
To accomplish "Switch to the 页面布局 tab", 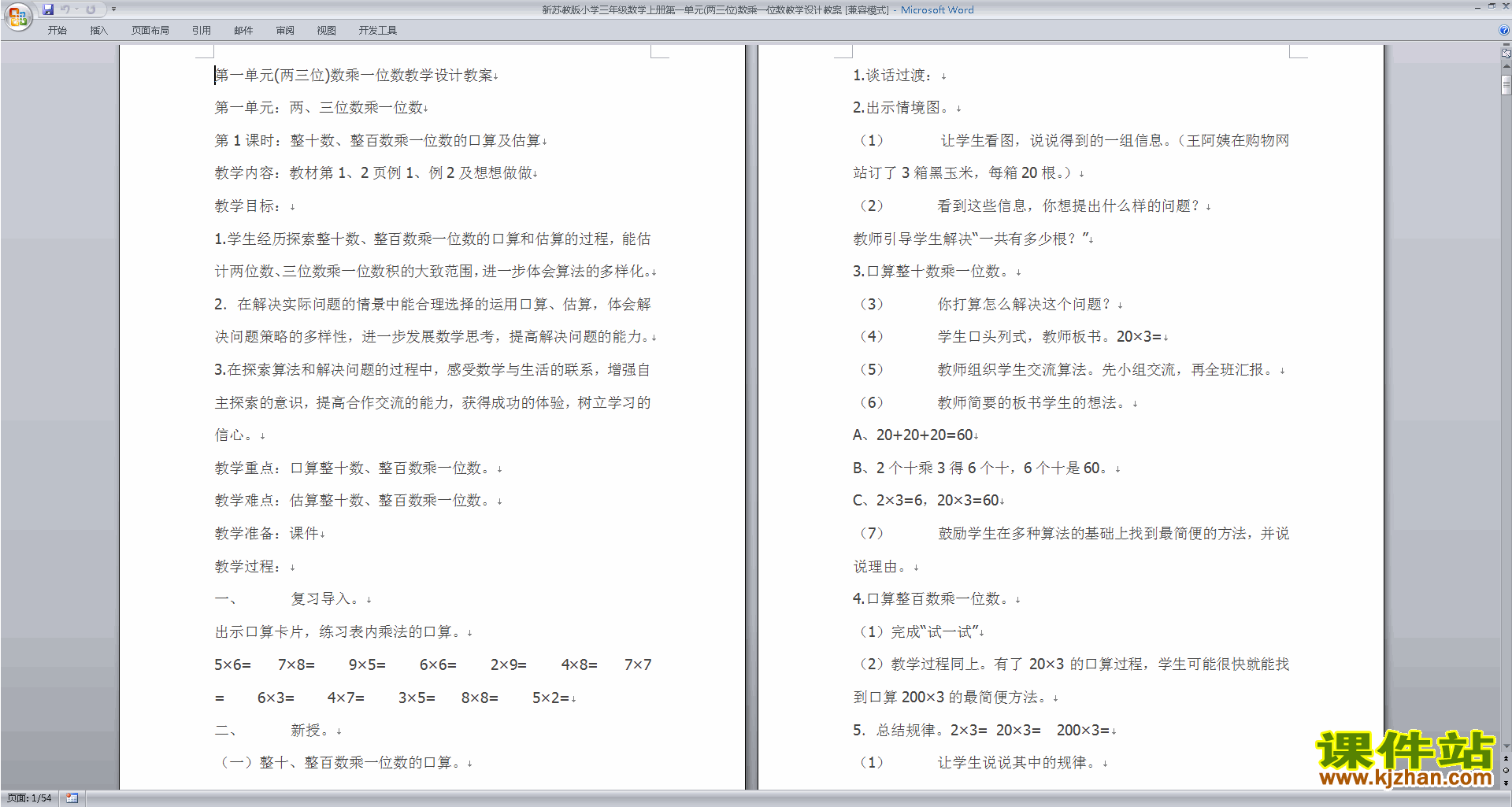I will click(x=150, y=30).
